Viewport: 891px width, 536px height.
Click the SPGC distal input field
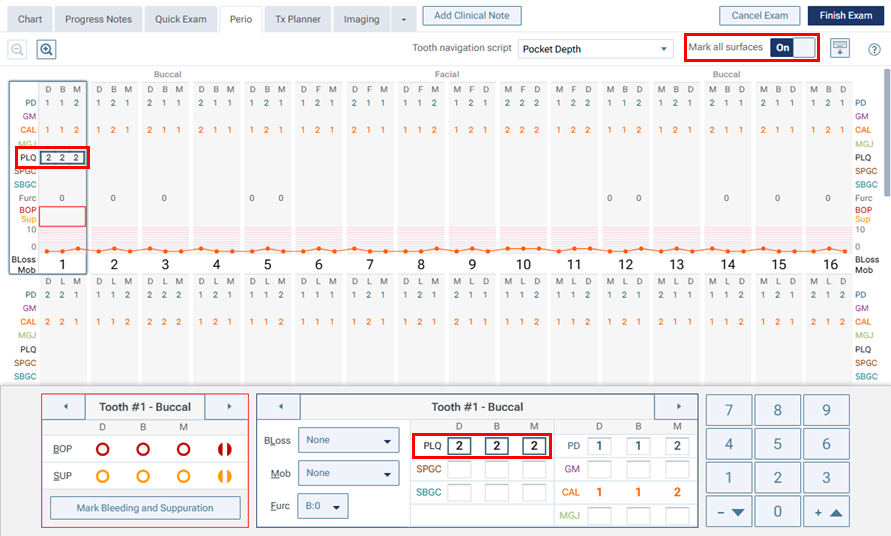[x=459, y=469]
